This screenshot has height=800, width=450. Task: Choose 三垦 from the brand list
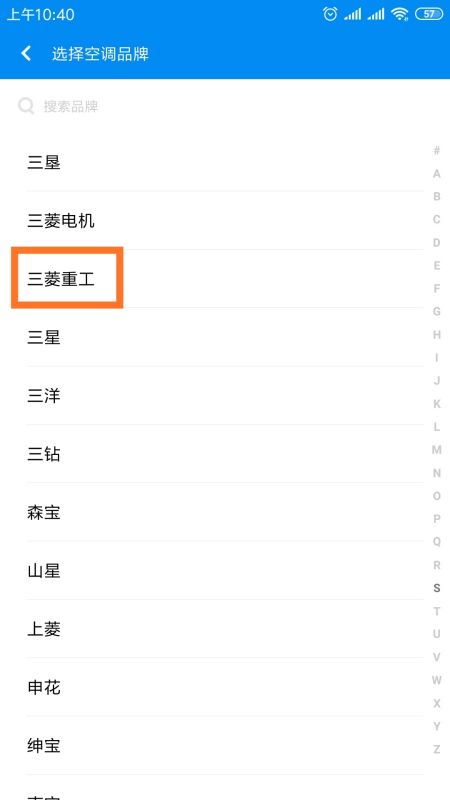point(225,163)
